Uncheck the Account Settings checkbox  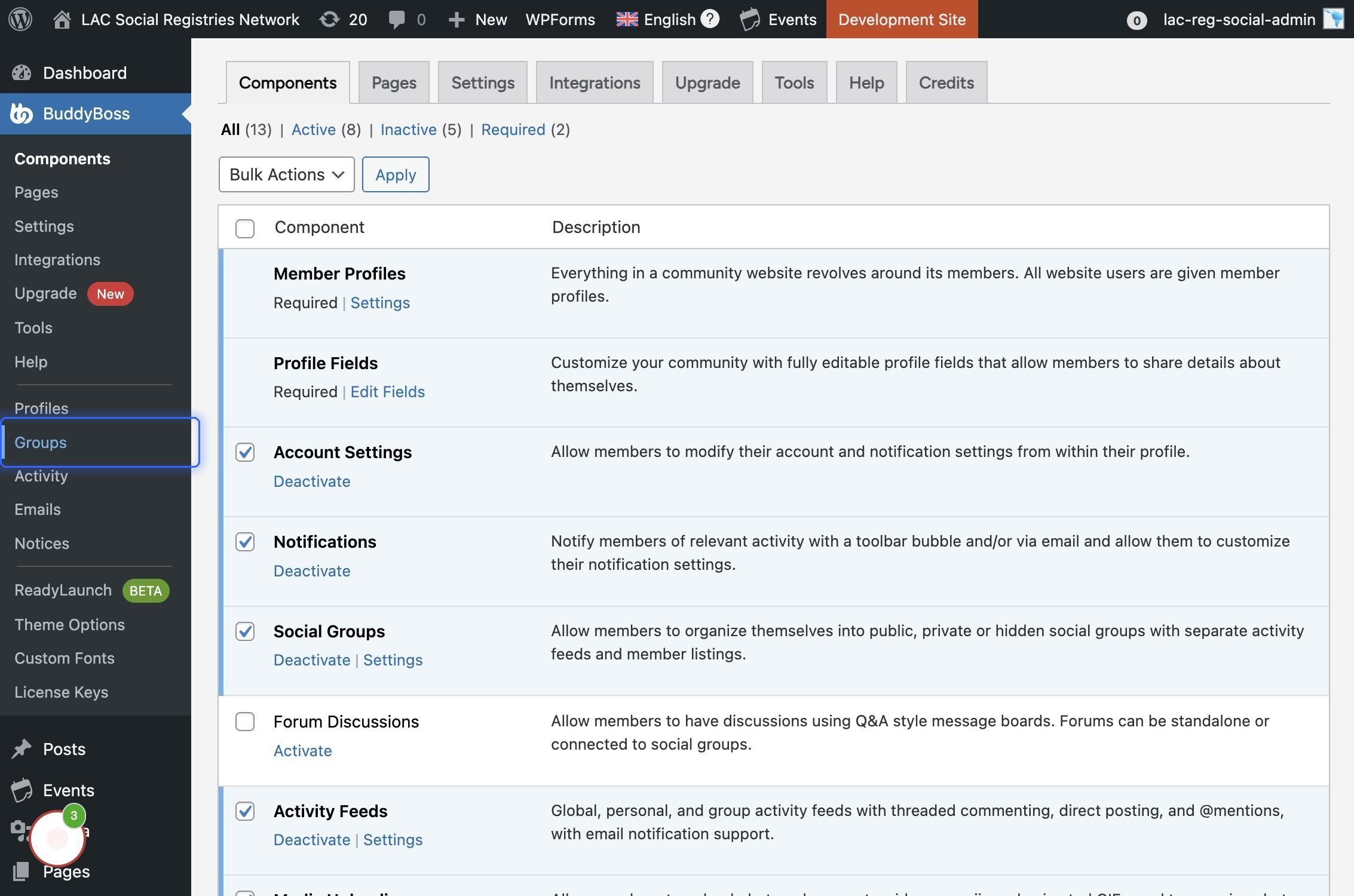[245, 452]
